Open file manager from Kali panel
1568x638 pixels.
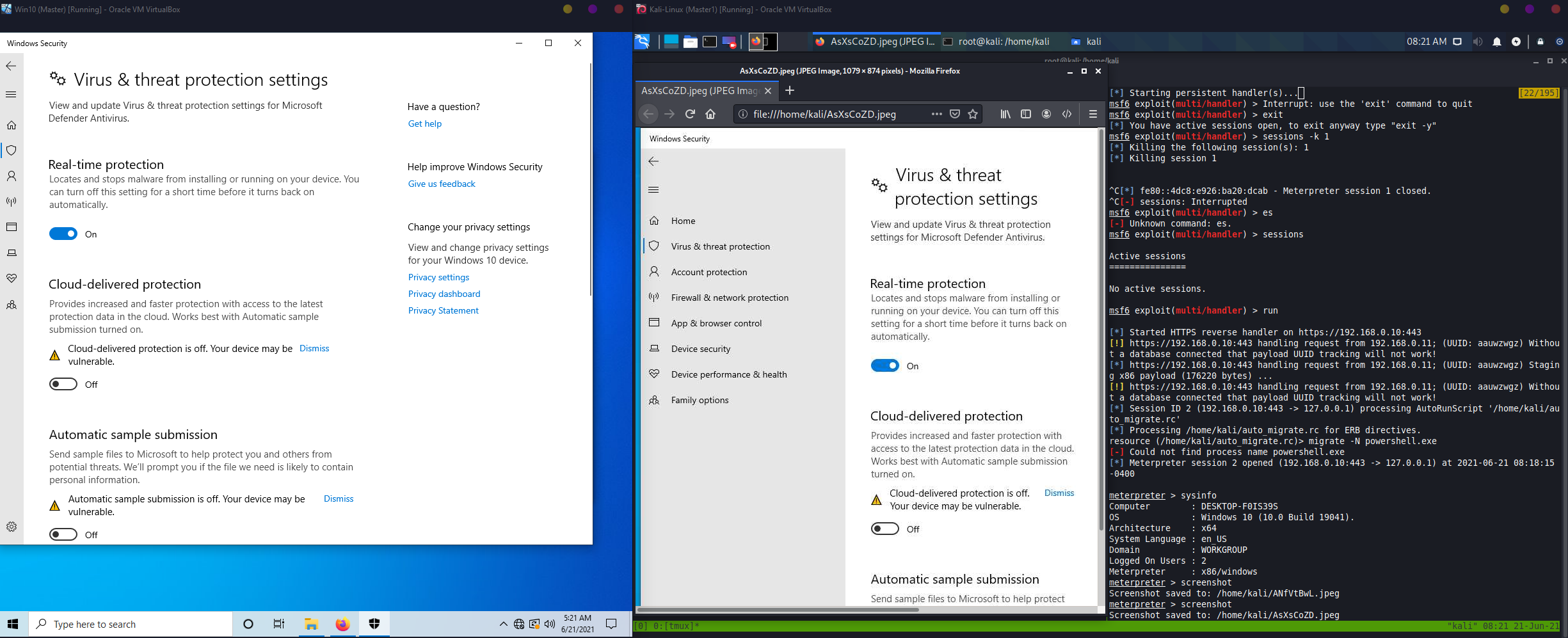(691, 42)
